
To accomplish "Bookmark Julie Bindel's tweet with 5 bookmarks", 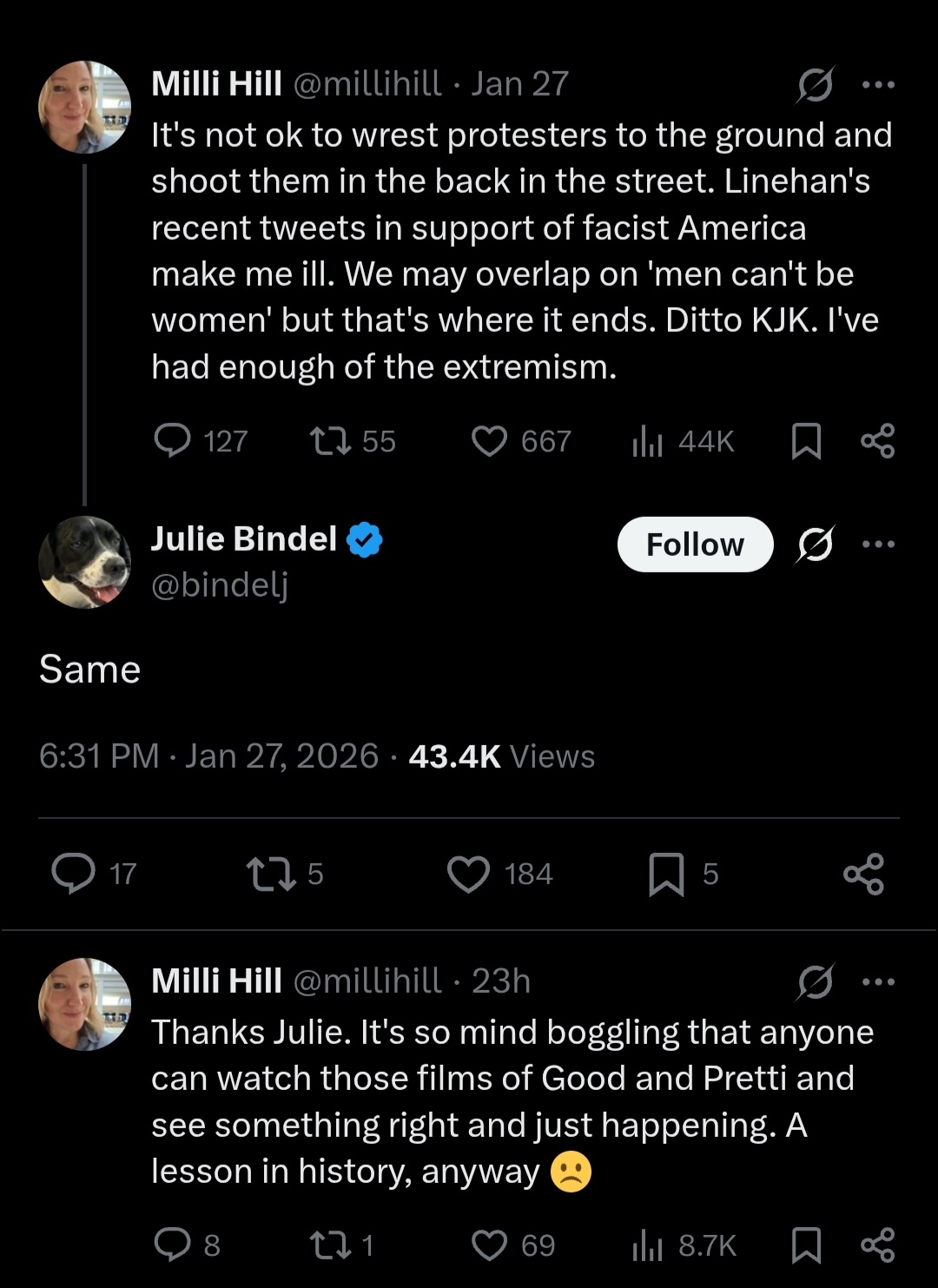I will [666, 873].
